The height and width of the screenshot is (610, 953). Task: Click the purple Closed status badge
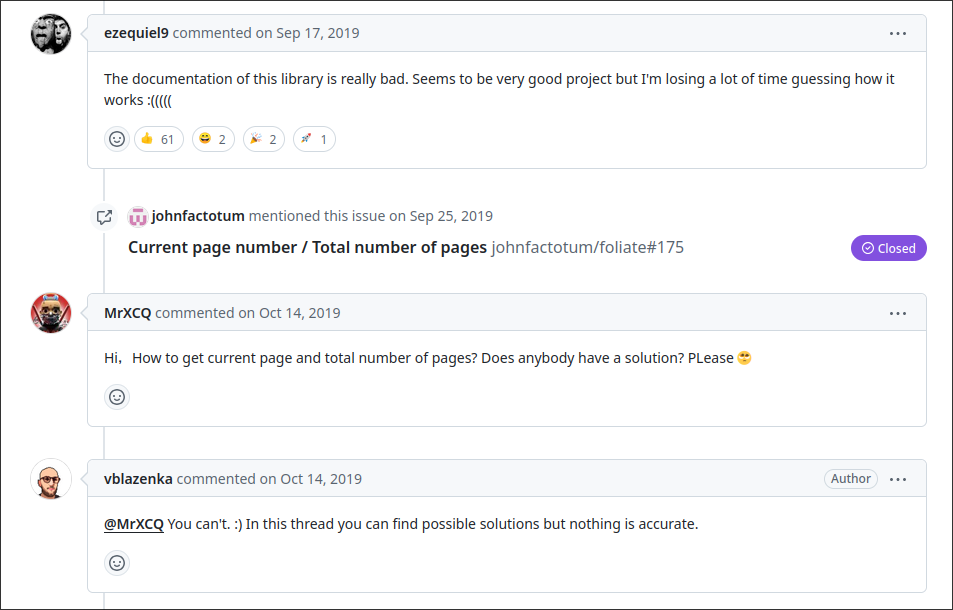pos(889,248)
